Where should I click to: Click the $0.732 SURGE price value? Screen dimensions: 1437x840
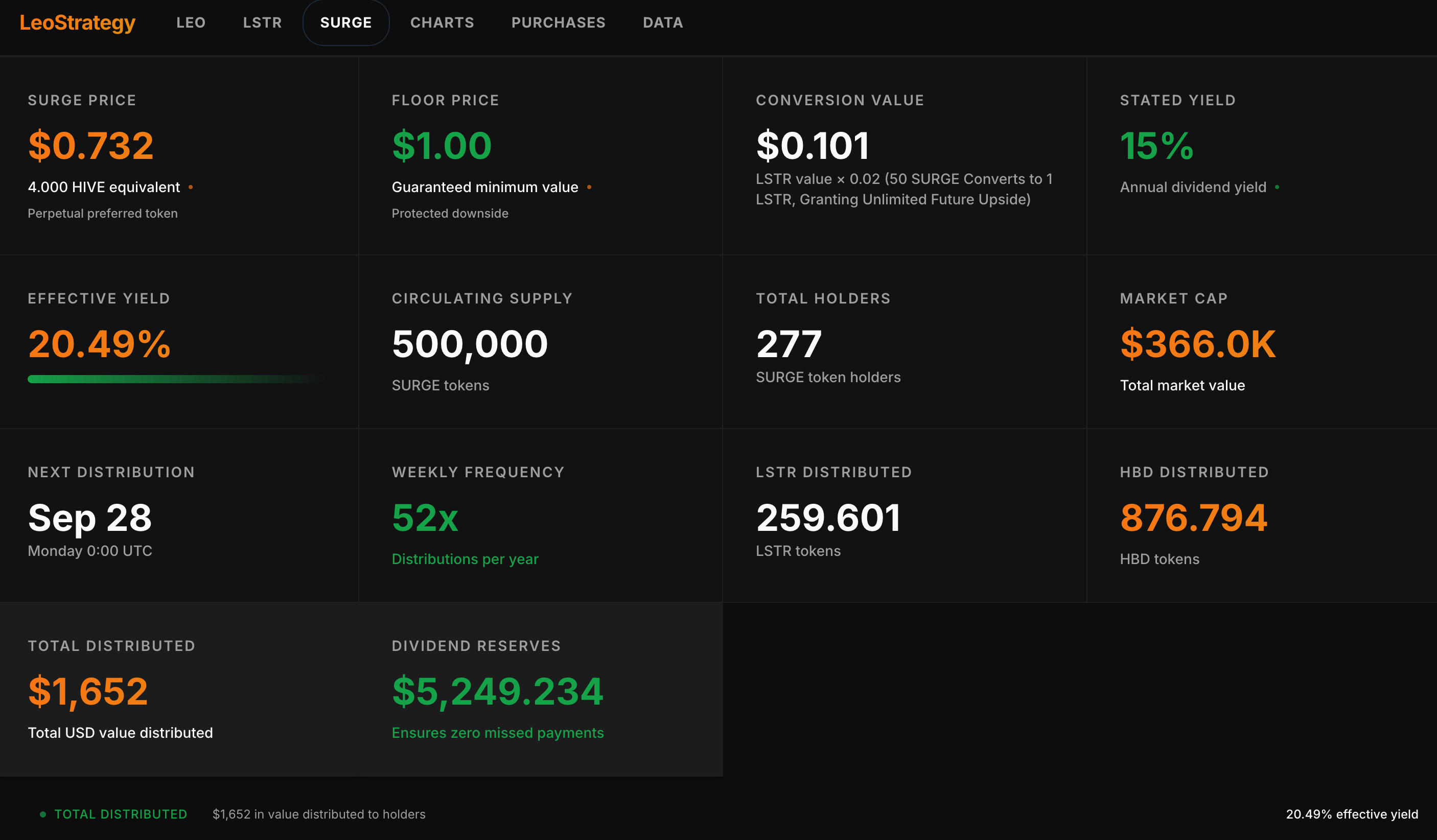coord(91,146)
